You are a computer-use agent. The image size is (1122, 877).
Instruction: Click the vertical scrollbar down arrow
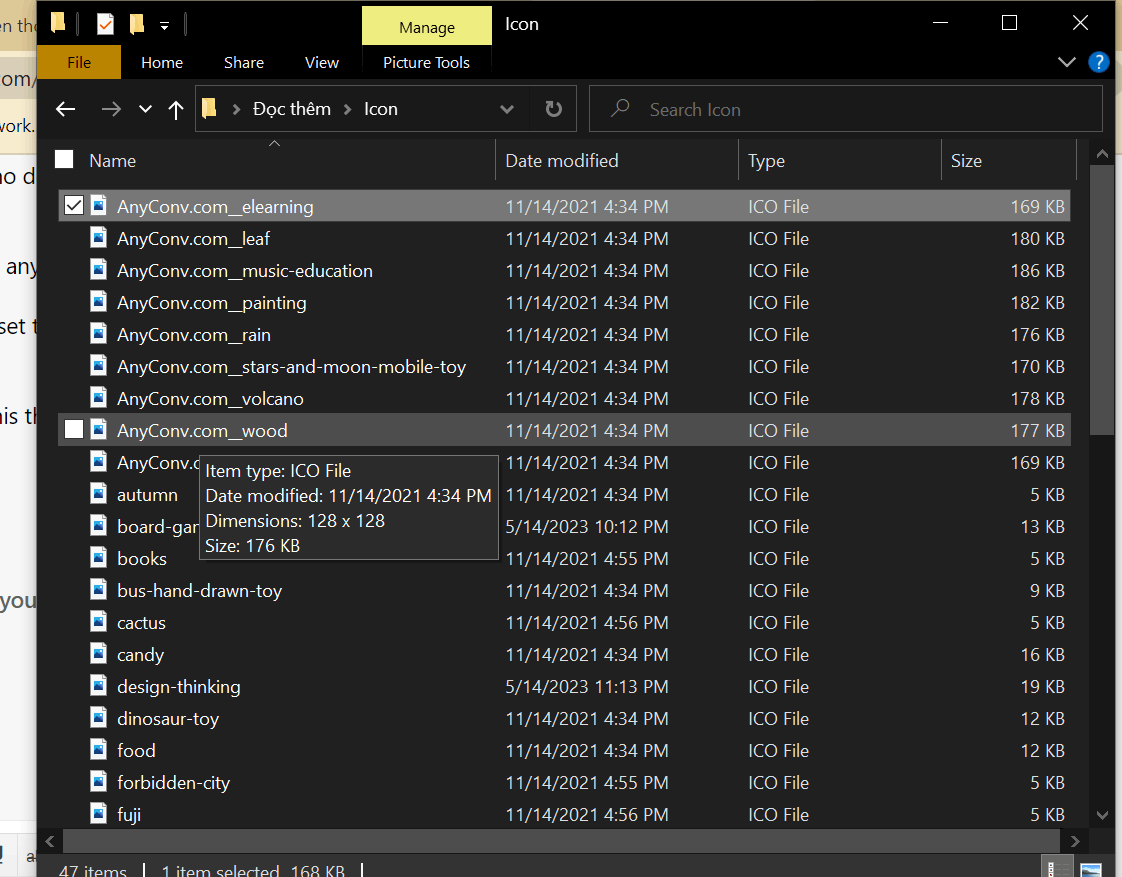[1102, 815]
